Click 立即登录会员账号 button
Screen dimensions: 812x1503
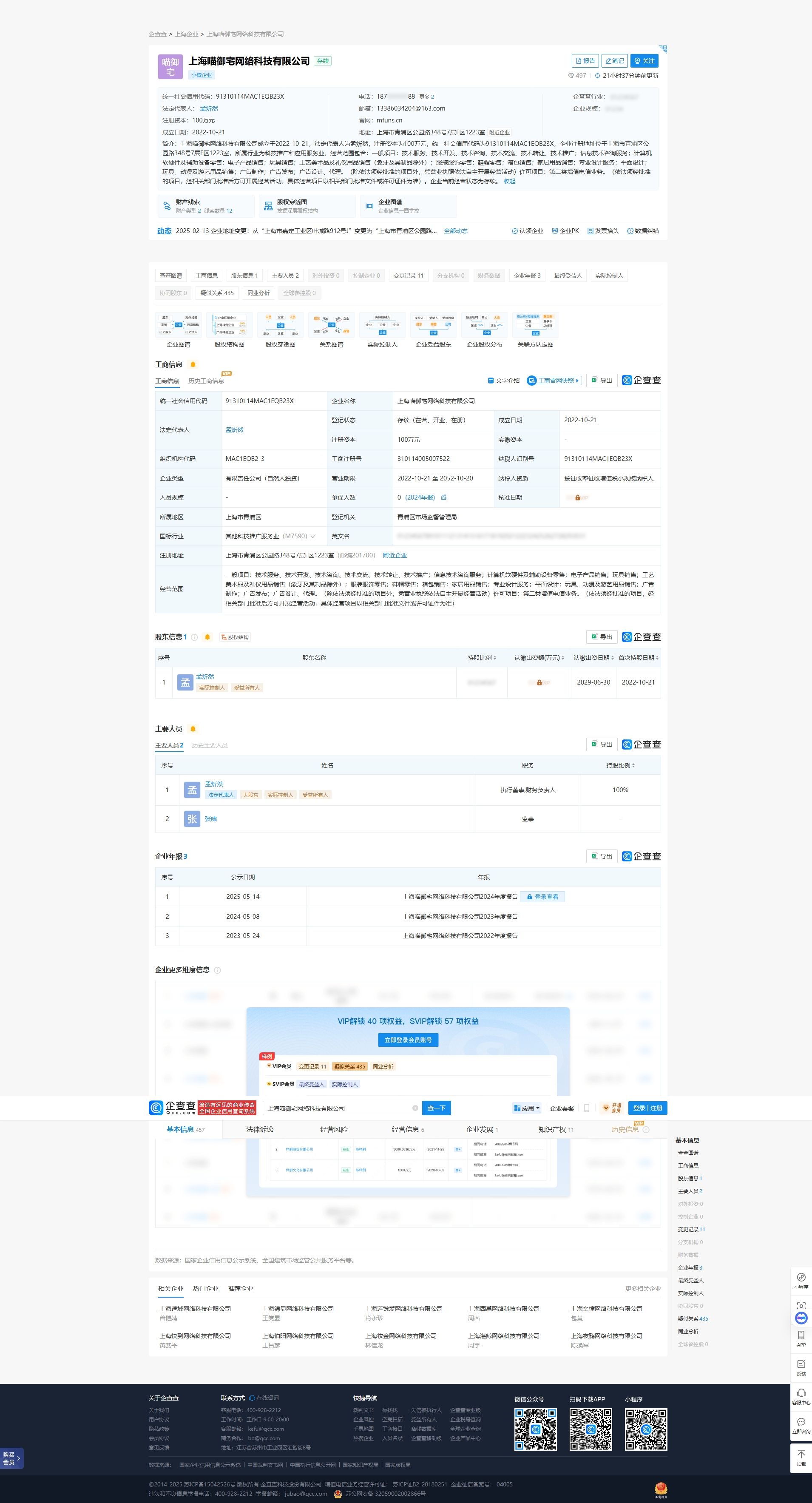(x=408, y=1040)
